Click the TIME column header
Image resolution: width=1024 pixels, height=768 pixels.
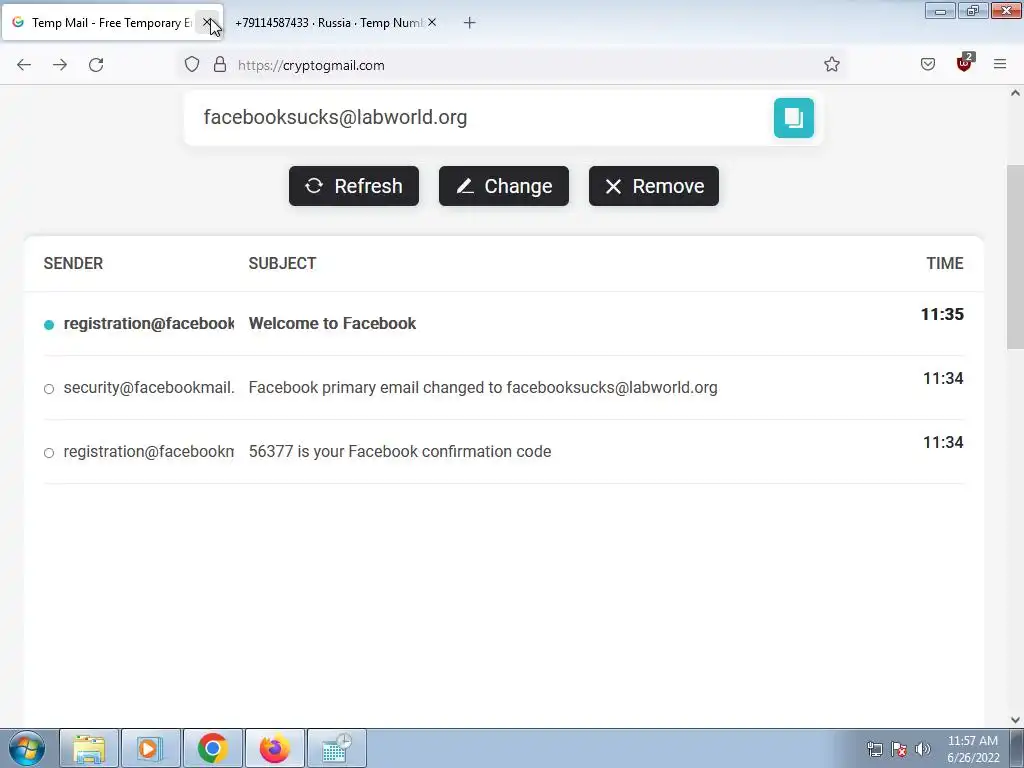(x=944, y=263)
